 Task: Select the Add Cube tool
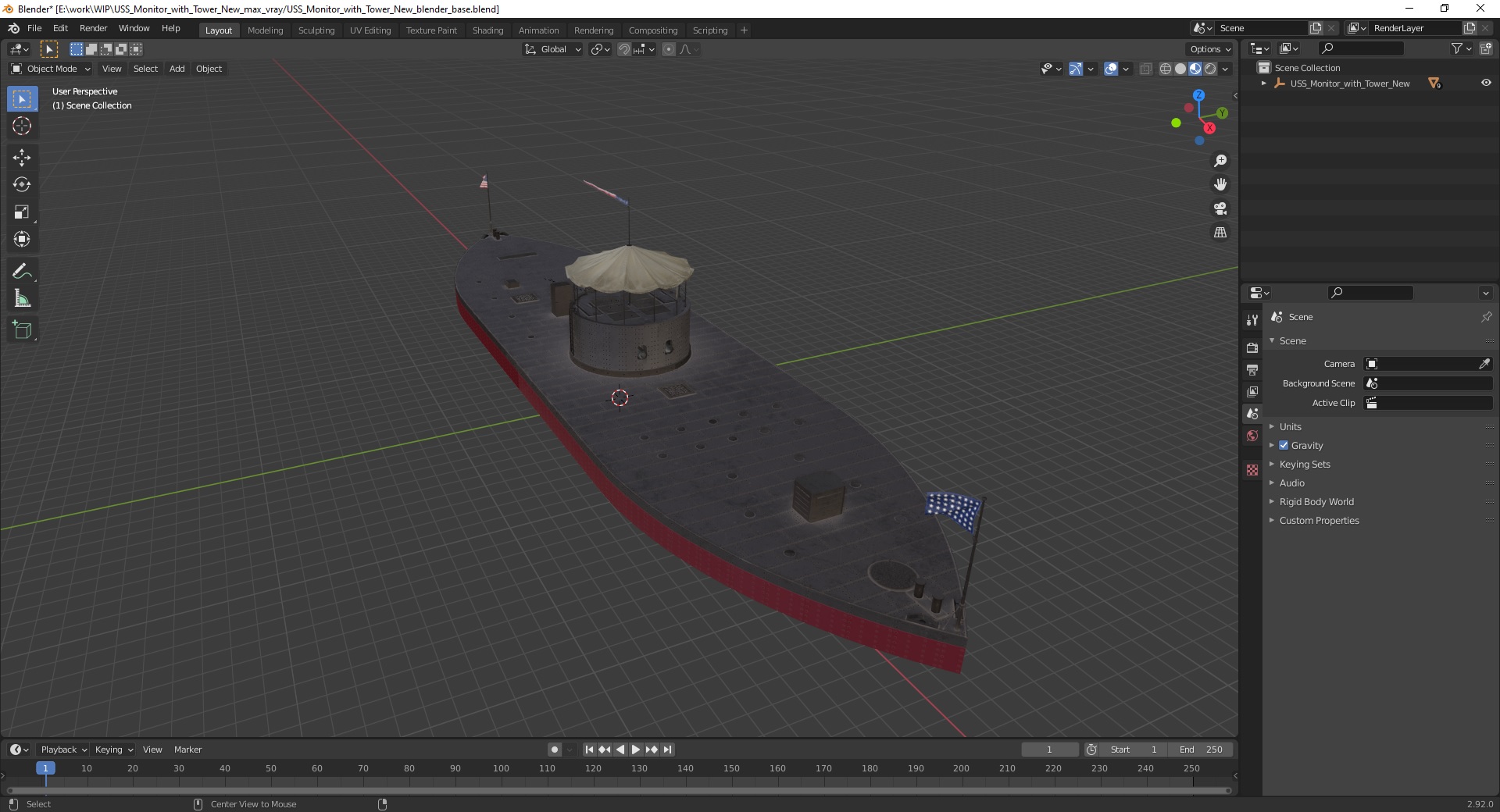pos(22,330)
